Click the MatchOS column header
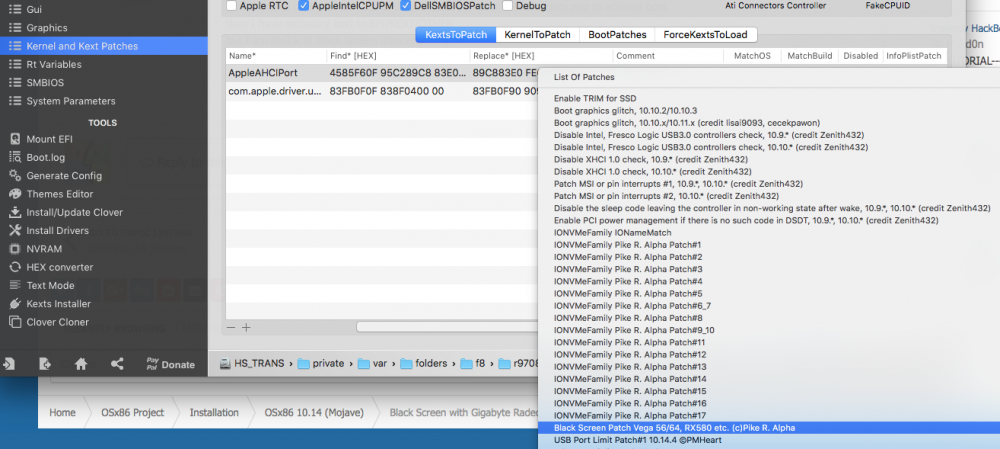The image size is (1000, 449). 753,55
